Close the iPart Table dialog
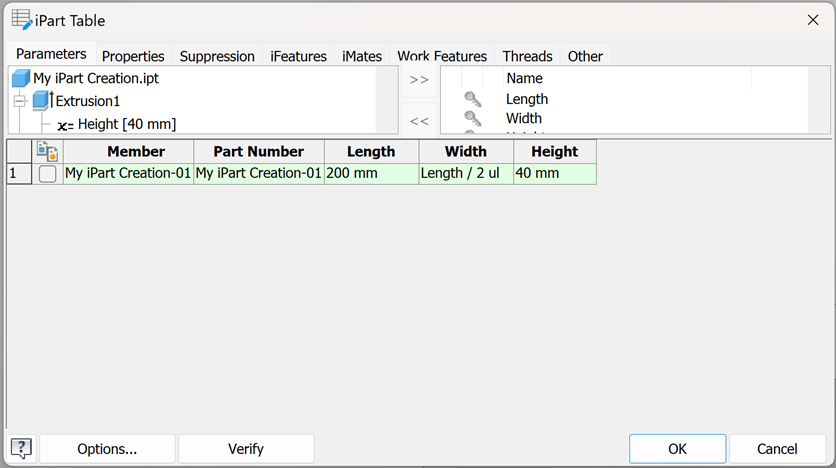 [812, 20]
